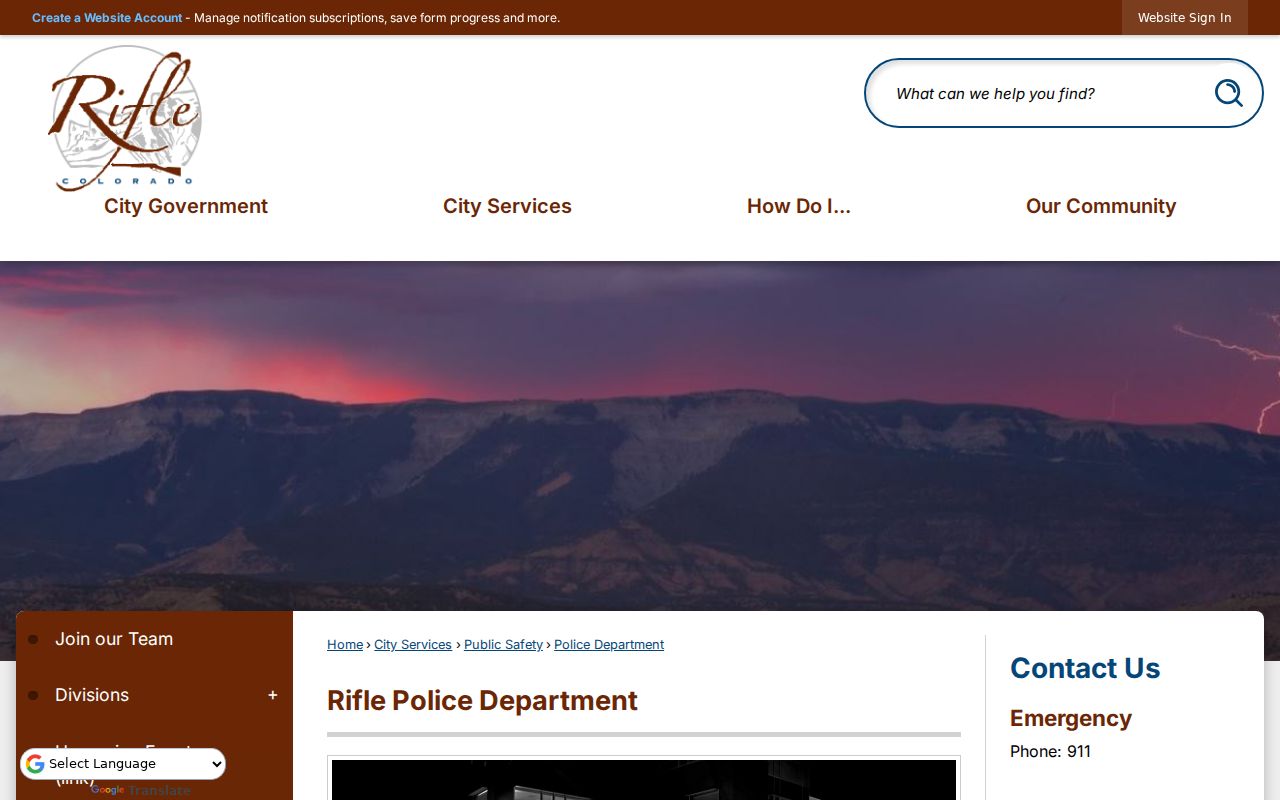The width and height of the screenshot is (1280, 800).
Task: Open the Rifle Colorado logo homepage
Action: [125, 118]
